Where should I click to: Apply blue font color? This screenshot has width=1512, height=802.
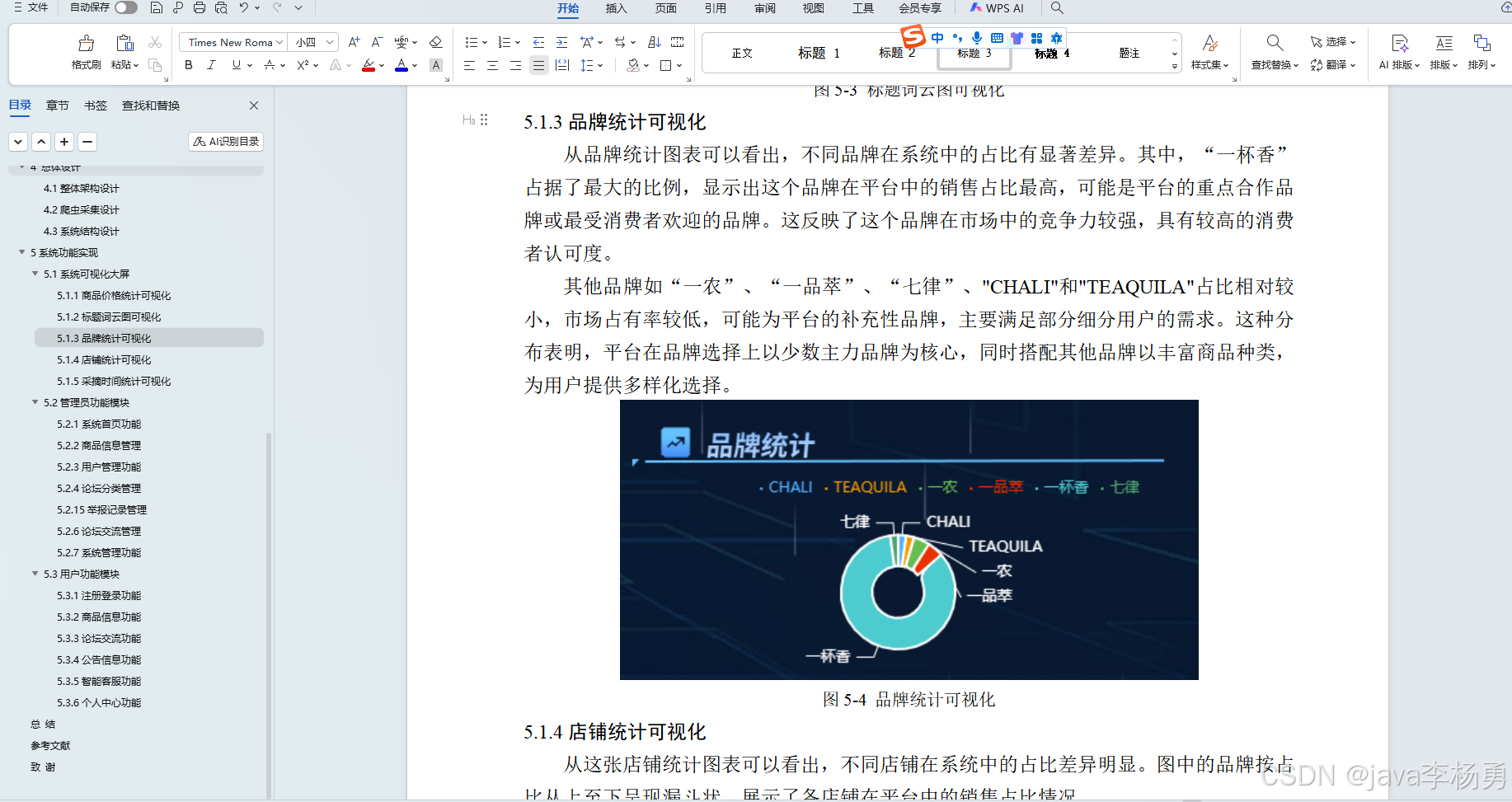[x=401, y=65]
